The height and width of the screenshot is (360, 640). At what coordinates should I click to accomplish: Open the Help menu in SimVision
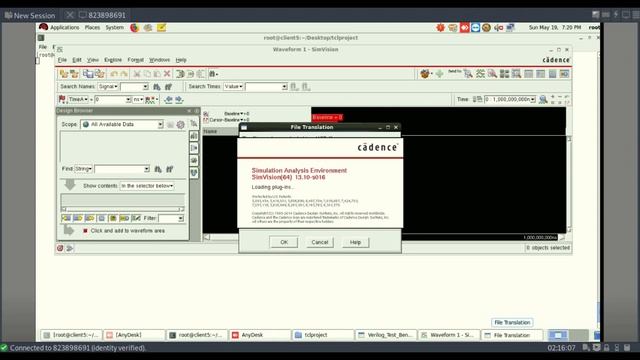(x=181, y=60)
